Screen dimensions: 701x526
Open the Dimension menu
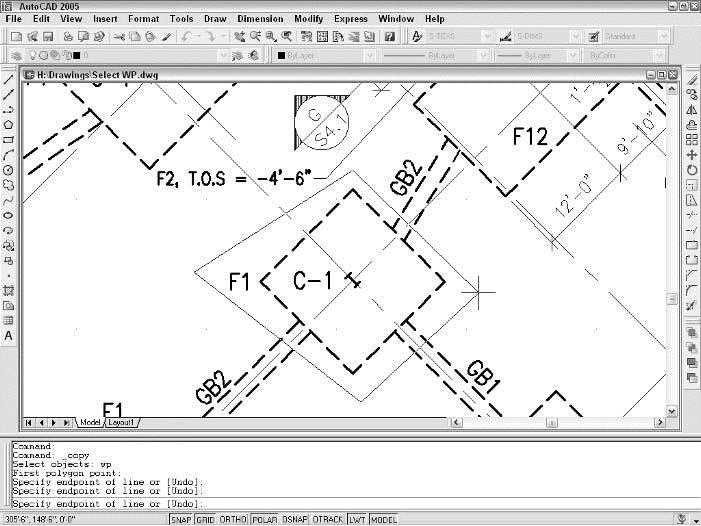260,19
